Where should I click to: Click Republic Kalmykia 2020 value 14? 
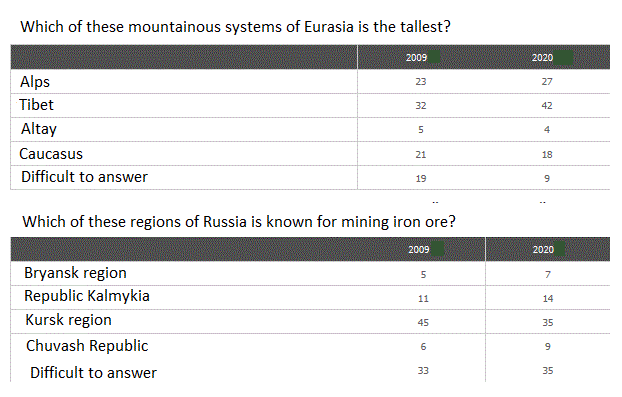[548, 299]
